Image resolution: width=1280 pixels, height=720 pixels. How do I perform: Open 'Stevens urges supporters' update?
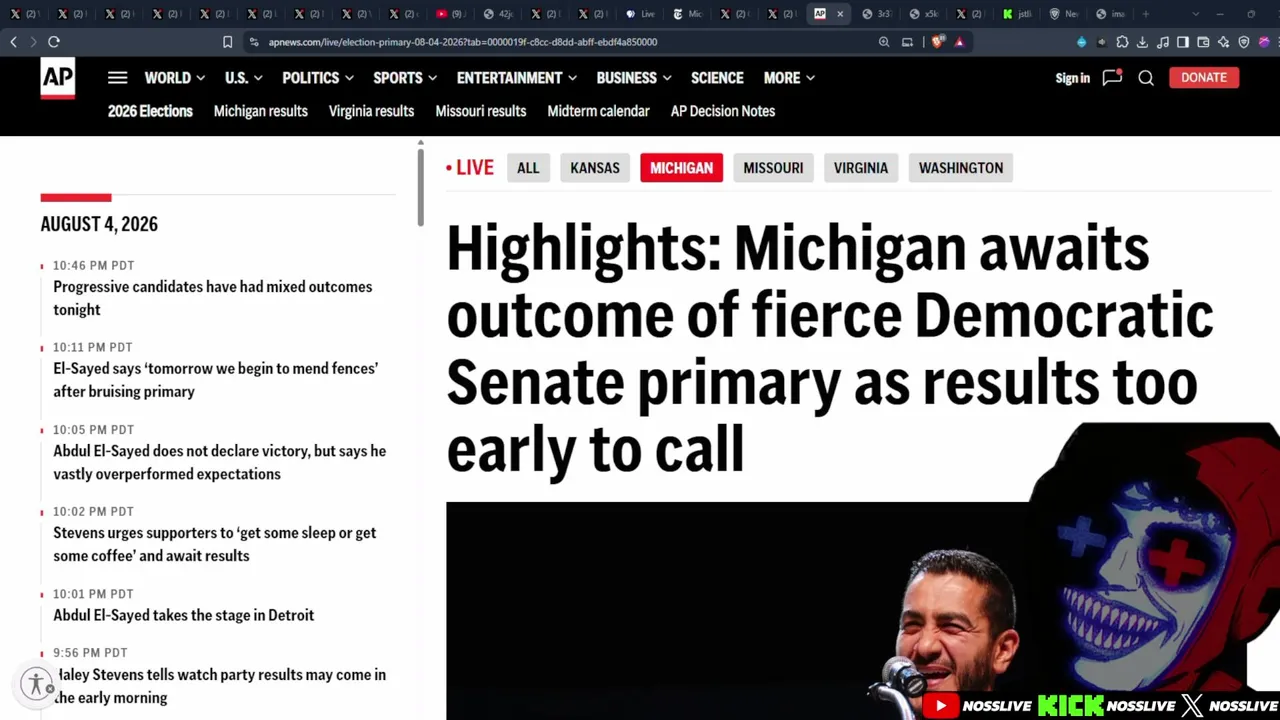[215, 544]
